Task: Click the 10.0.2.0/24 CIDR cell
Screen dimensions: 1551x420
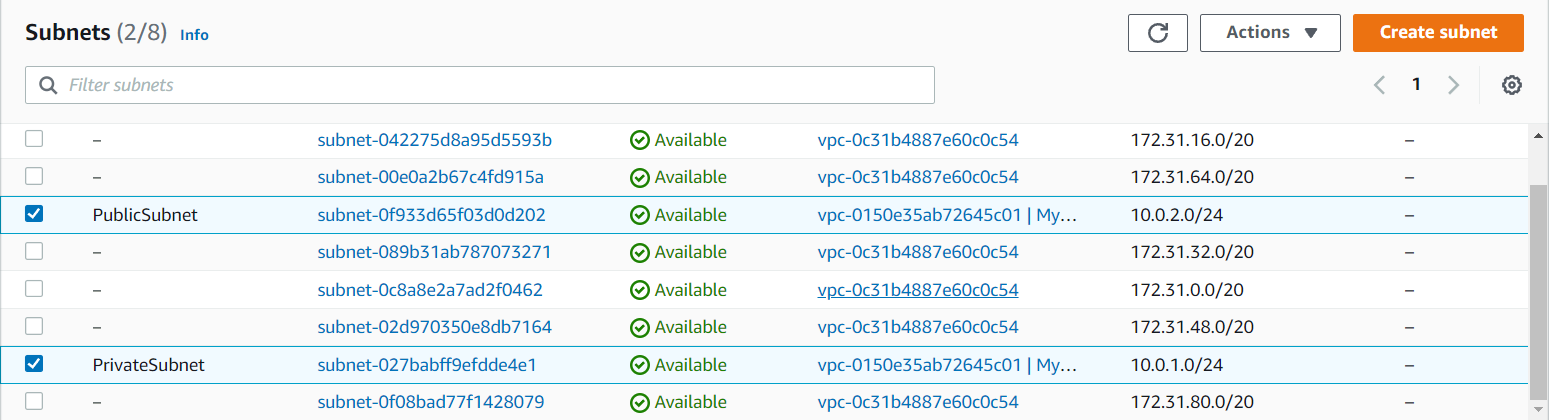Action: click(x=1178, y=215)
